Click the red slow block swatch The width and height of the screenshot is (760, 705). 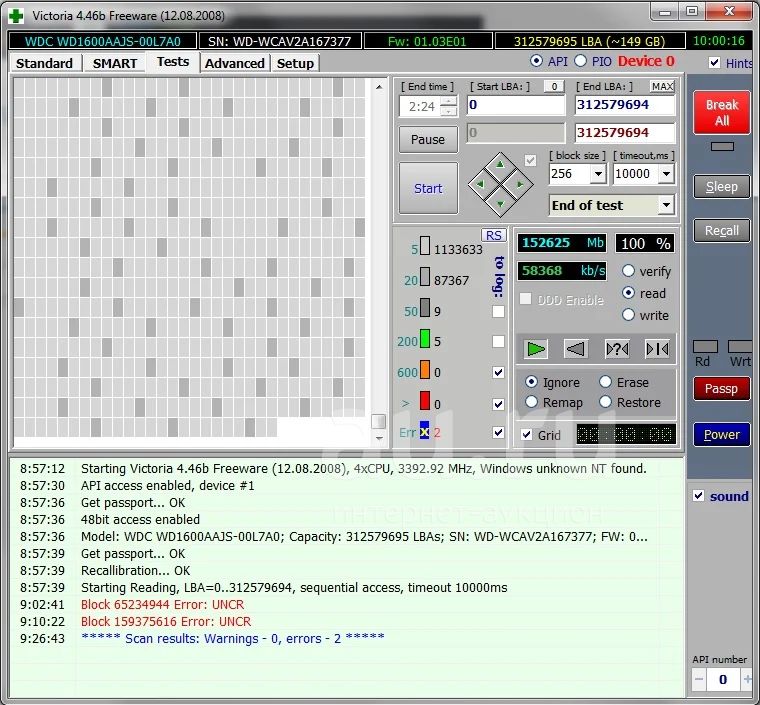(x=425, y=401)
